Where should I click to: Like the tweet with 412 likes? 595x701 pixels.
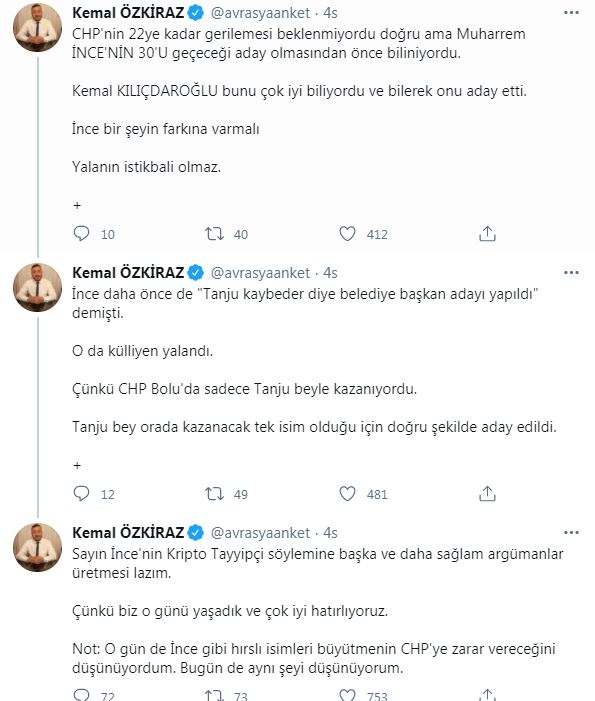pyautogui.click(x=347, y=234)
